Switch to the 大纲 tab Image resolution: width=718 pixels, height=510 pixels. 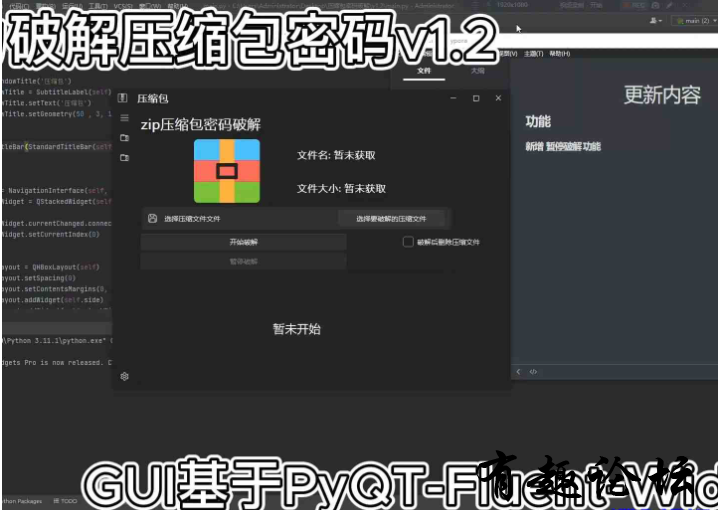(x=478, y=72)
